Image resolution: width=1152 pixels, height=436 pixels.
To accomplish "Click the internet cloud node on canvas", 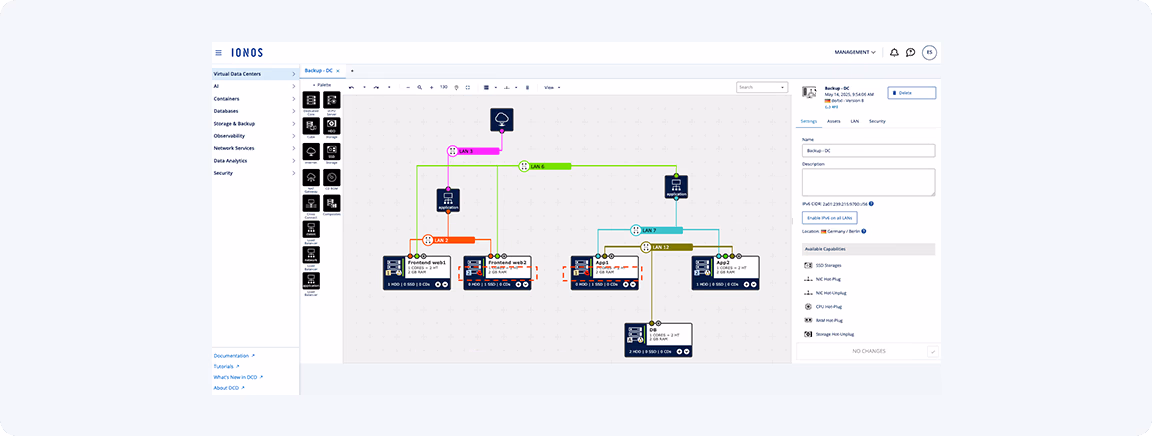I will coord(501,120).
